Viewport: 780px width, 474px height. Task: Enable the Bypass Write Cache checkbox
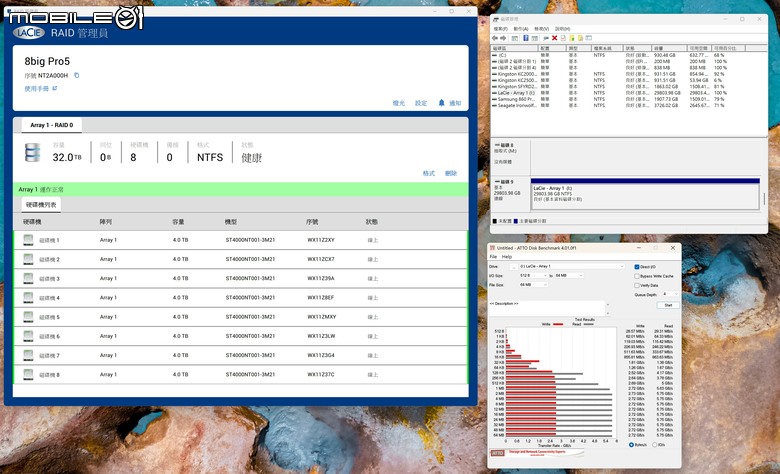coord(637,276)
